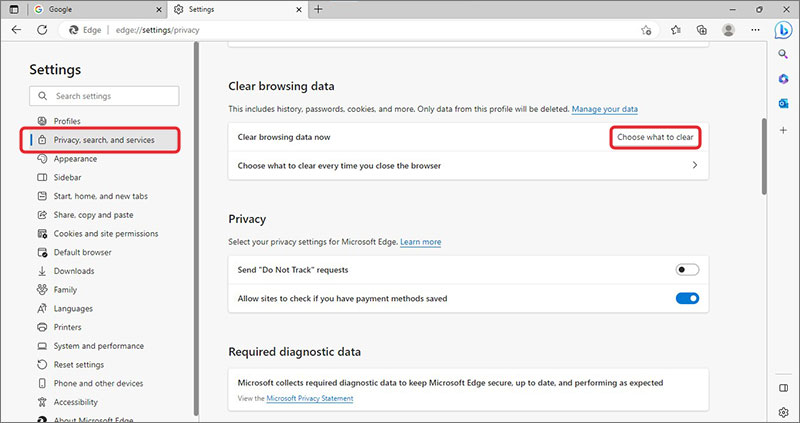The height and width of the screenshot is (423, 800).
Task: Open Microsoft 365 sidebar icon
Action: 783,79
